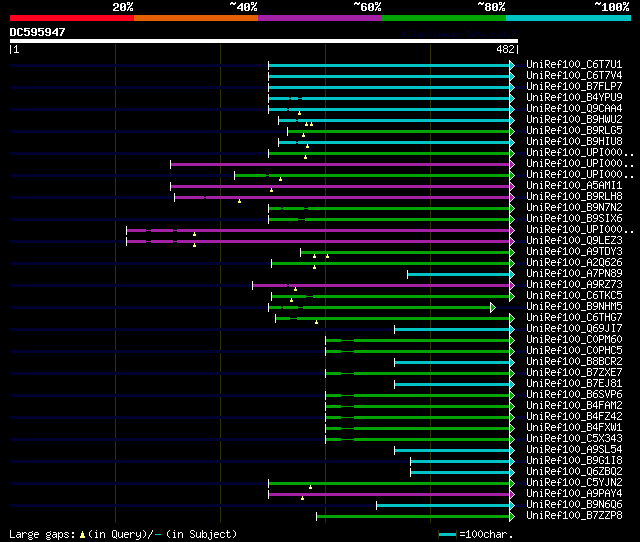Click the UniRef100_C6THG7 label
640x542 pixels.
coord(574,318)
